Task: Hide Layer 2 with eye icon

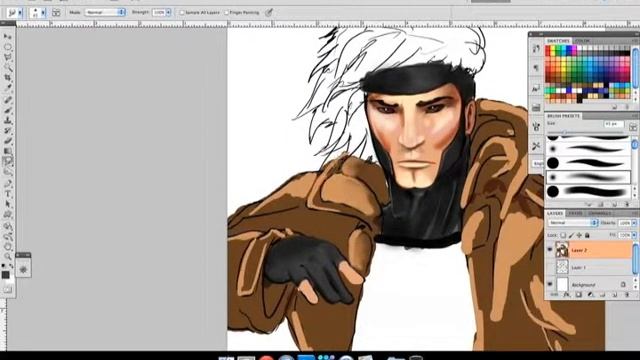Action: pyautogui.click(x=550, y=250)
